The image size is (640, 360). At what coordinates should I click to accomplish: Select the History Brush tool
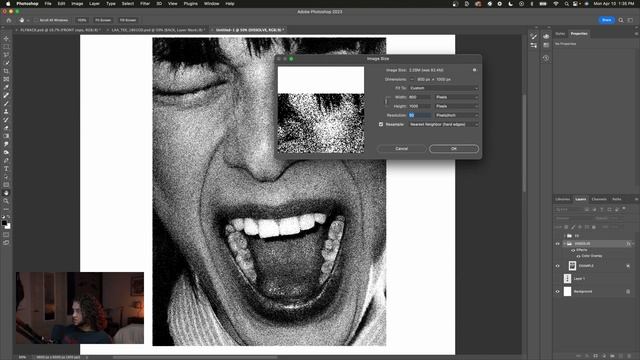[6, 120]
